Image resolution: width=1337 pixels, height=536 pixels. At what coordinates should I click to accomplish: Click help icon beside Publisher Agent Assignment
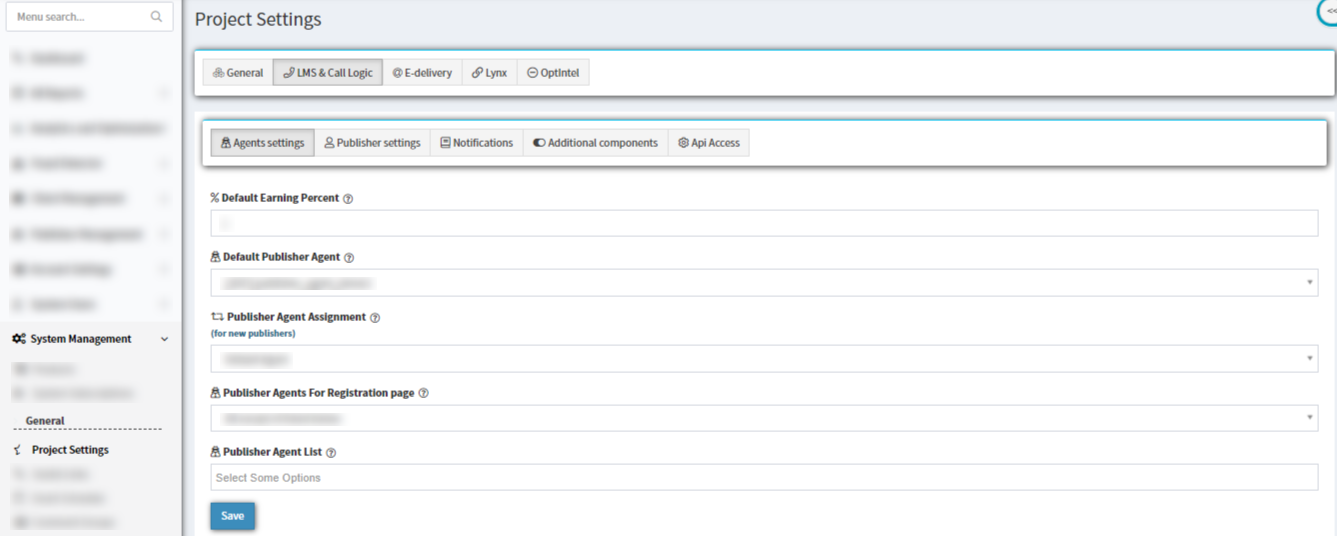coord(375,318)
